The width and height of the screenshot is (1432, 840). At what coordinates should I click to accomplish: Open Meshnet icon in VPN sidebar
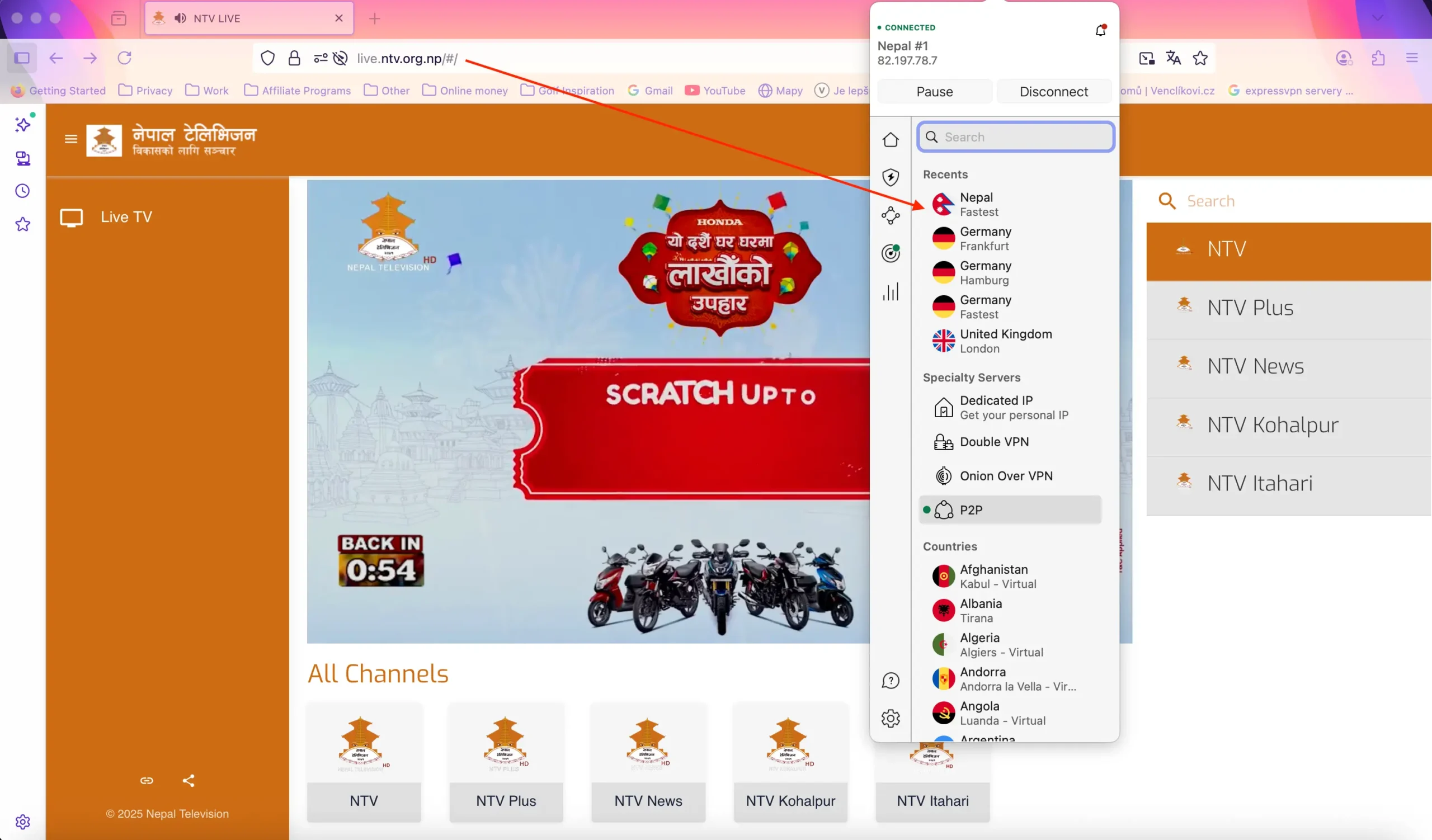[x=891, y=215]
